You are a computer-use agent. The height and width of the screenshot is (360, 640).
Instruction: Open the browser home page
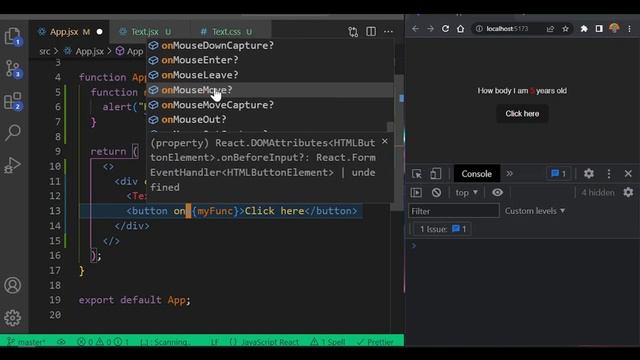[x=460, y=29]
